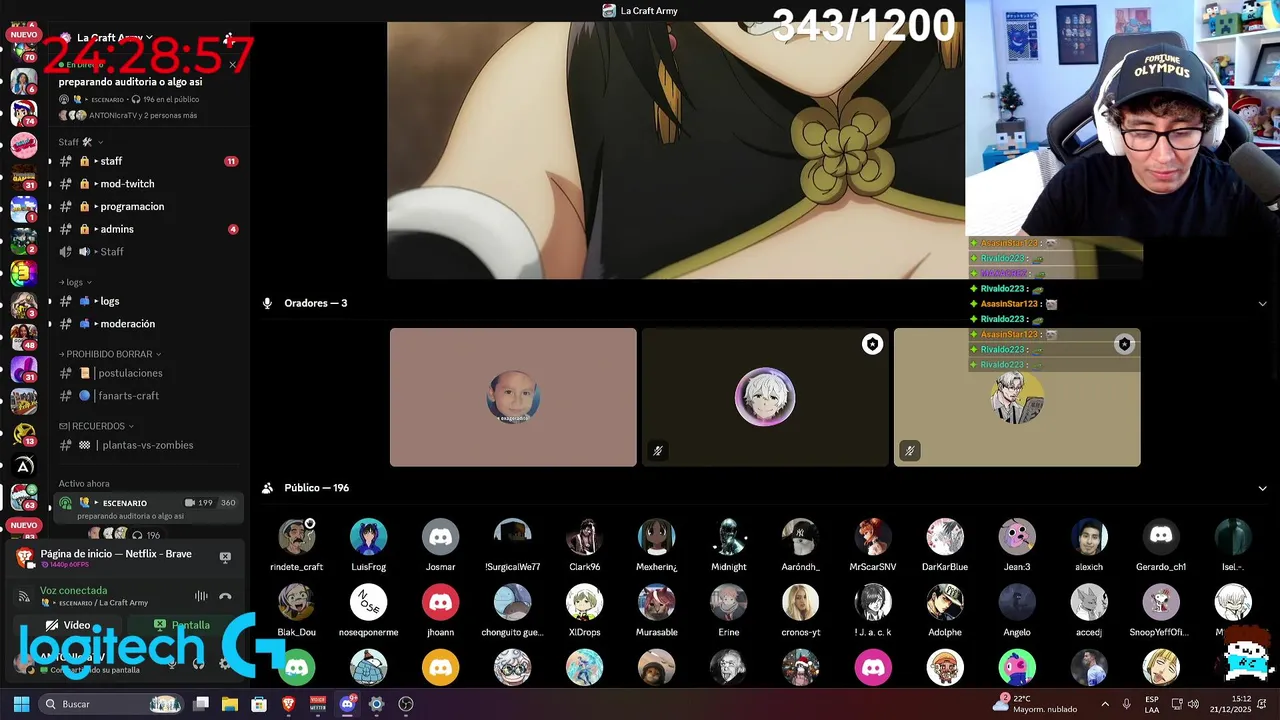Turn on camera with the Vídeo button
Screen dimensions: 1280x720
coord(68,625)
